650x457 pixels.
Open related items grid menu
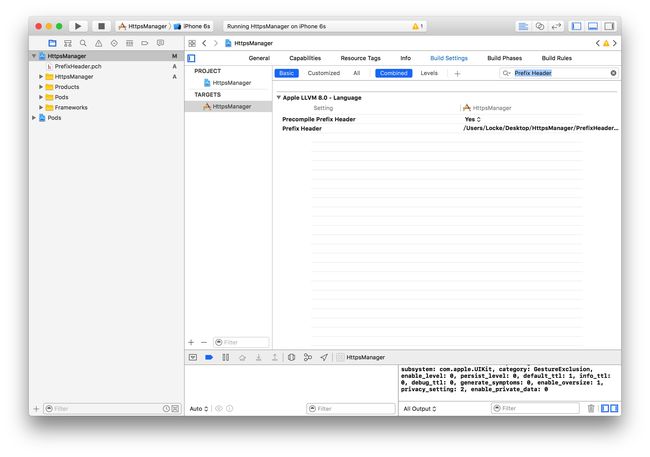click(x=192, y=43)
